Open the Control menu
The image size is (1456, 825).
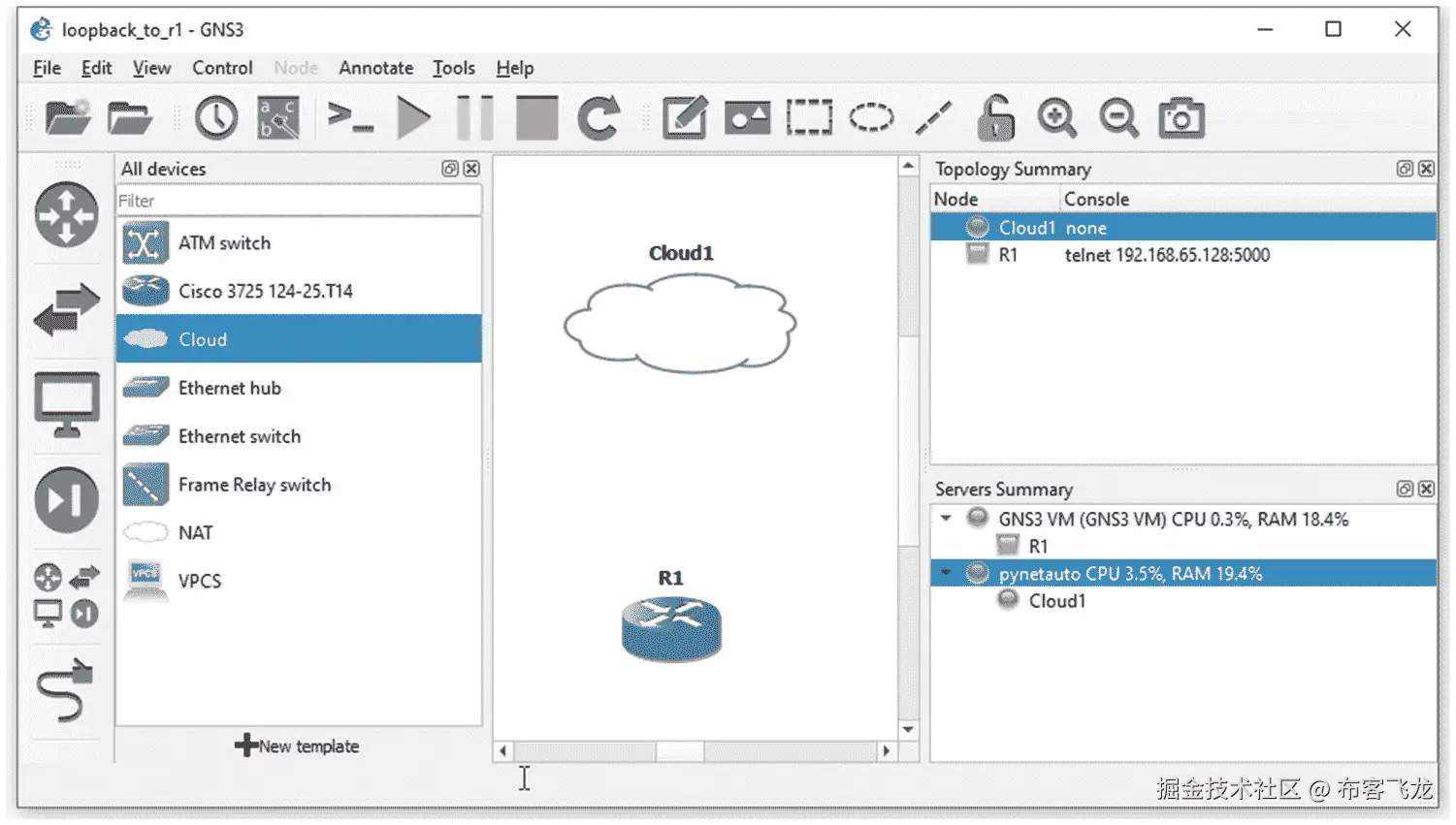(x=222, y=68)
